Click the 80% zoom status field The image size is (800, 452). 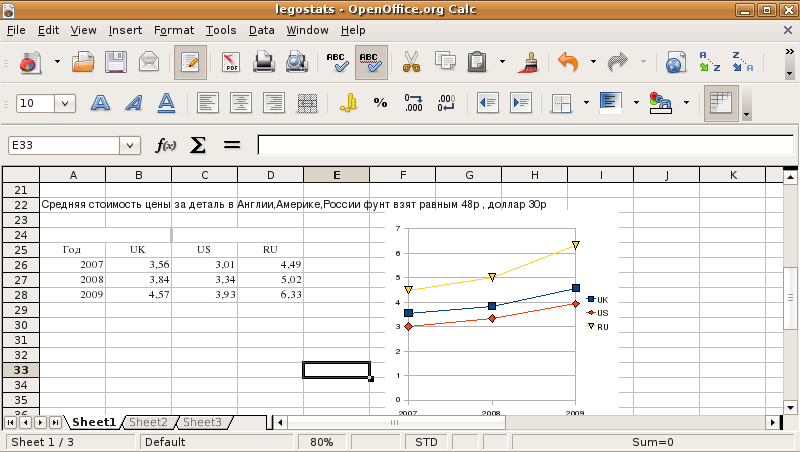point(321,442)
